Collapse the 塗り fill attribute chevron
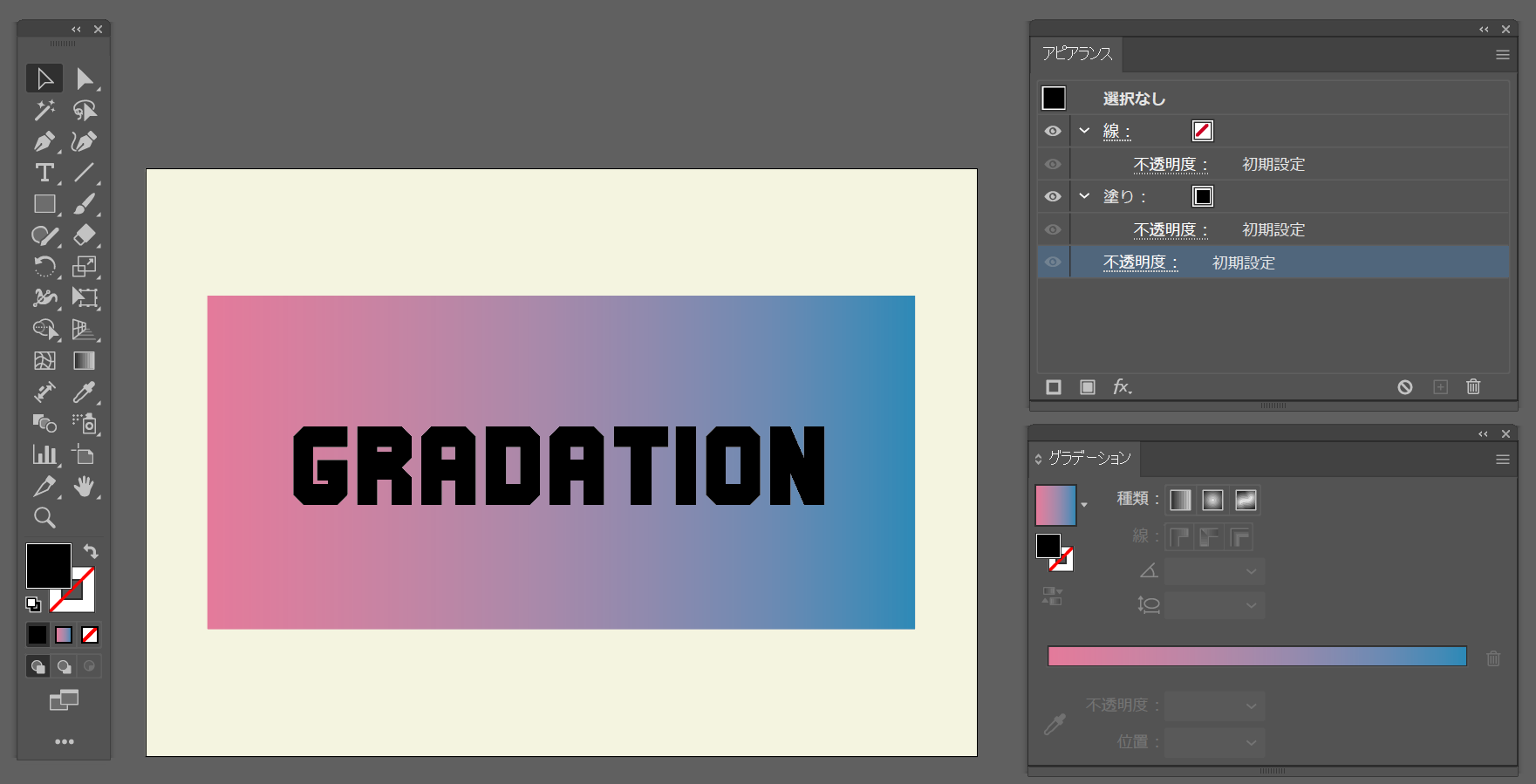This screenshot has height=784, width=1536. pos(1084,196)
